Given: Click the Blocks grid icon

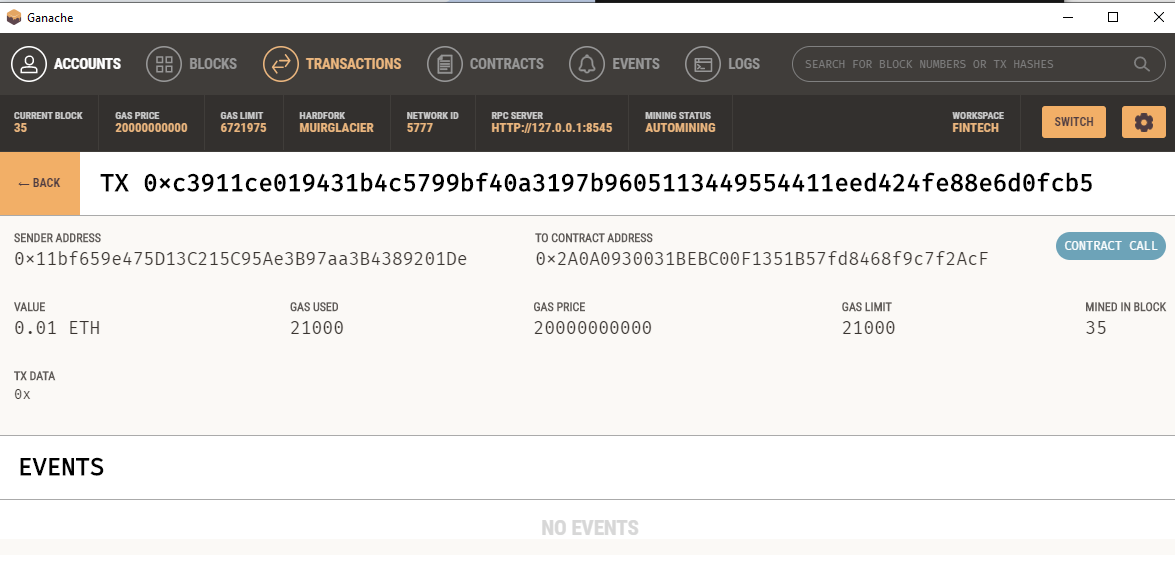Looking at the screenshot, I should tap(164, 64).
